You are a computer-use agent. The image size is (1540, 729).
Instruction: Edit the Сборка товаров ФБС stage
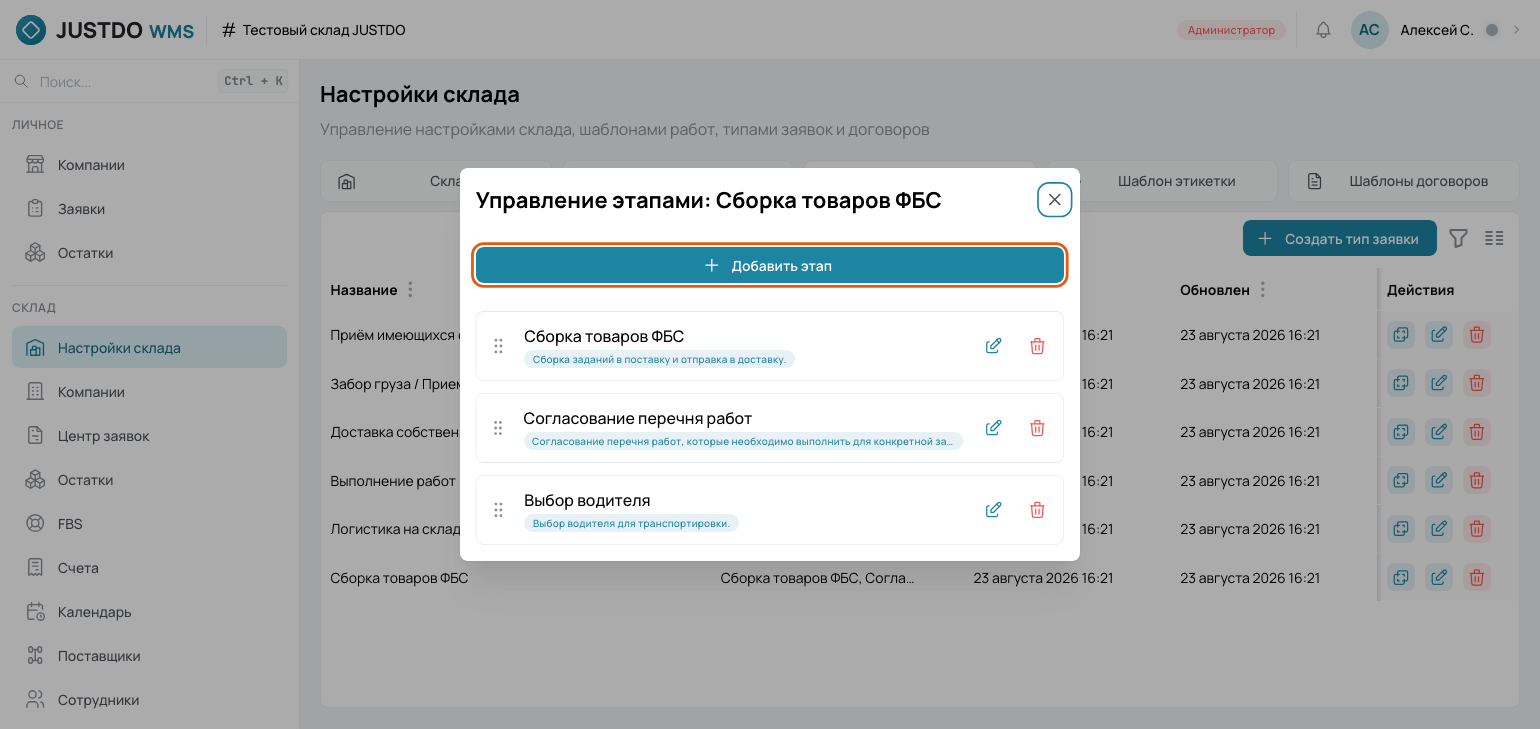(993, 346)
